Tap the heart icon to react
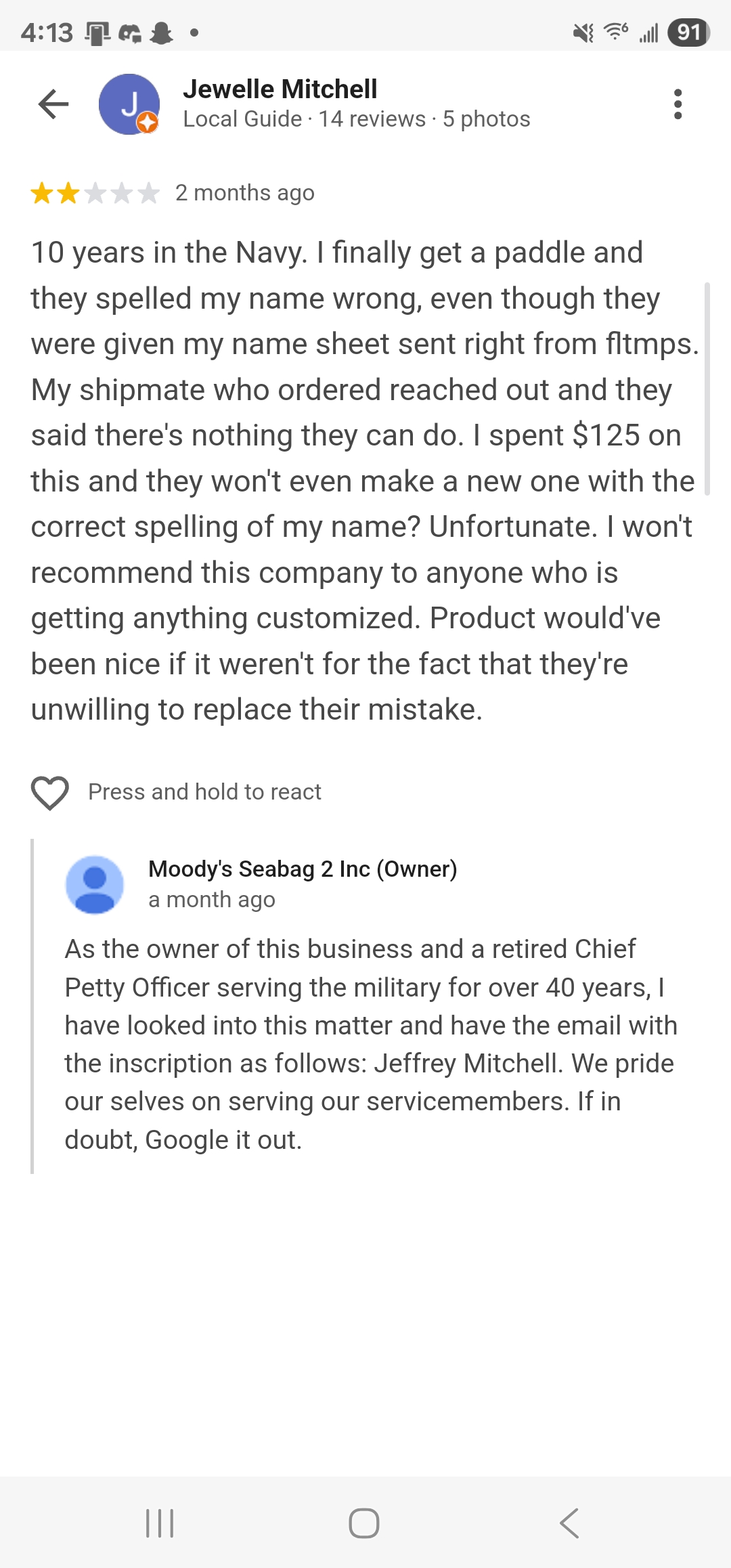This screenshot has height=1568, width=731. 50,792
